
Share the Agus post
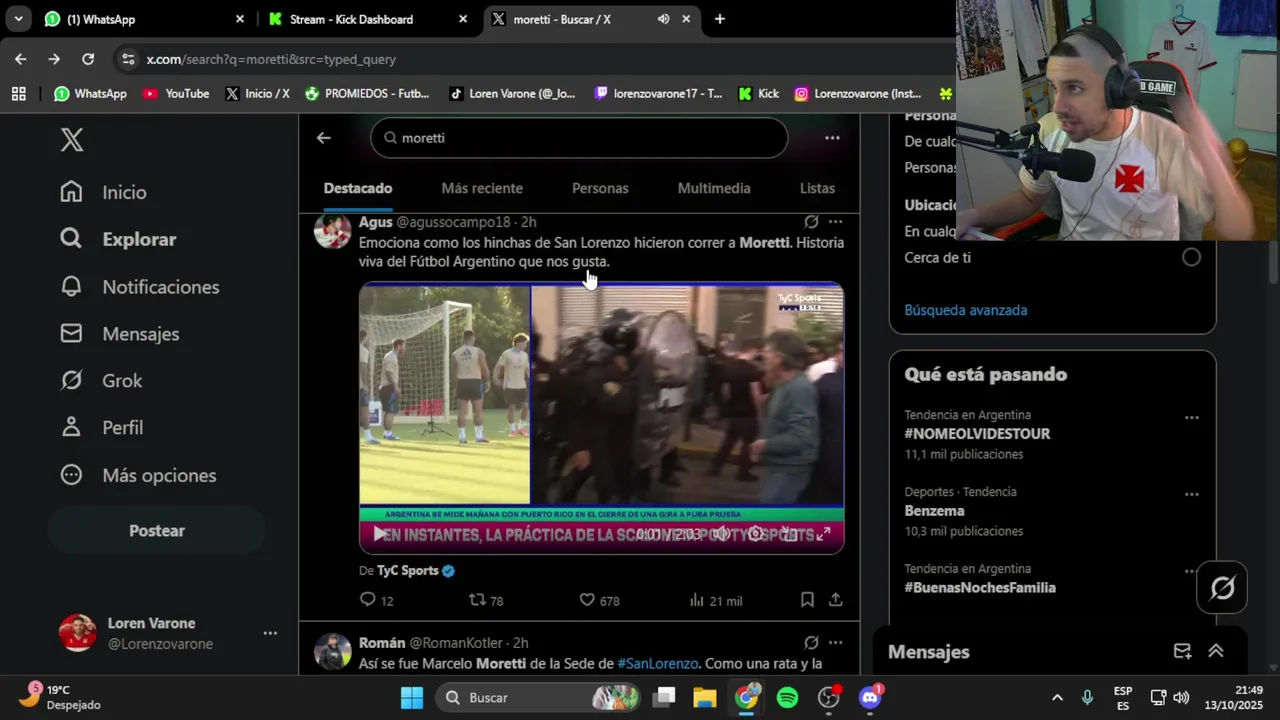[x=835, y=600]
